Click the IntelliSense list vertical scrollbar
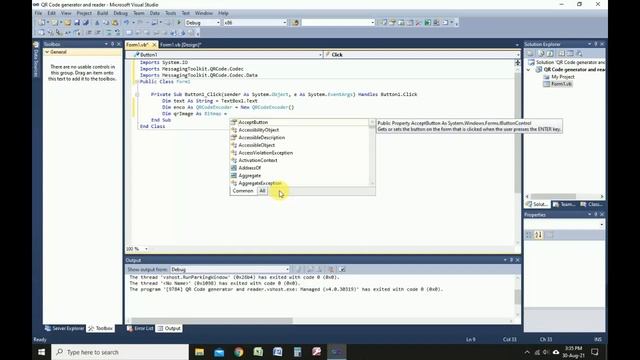640x360 pixels. coord(372,153)
